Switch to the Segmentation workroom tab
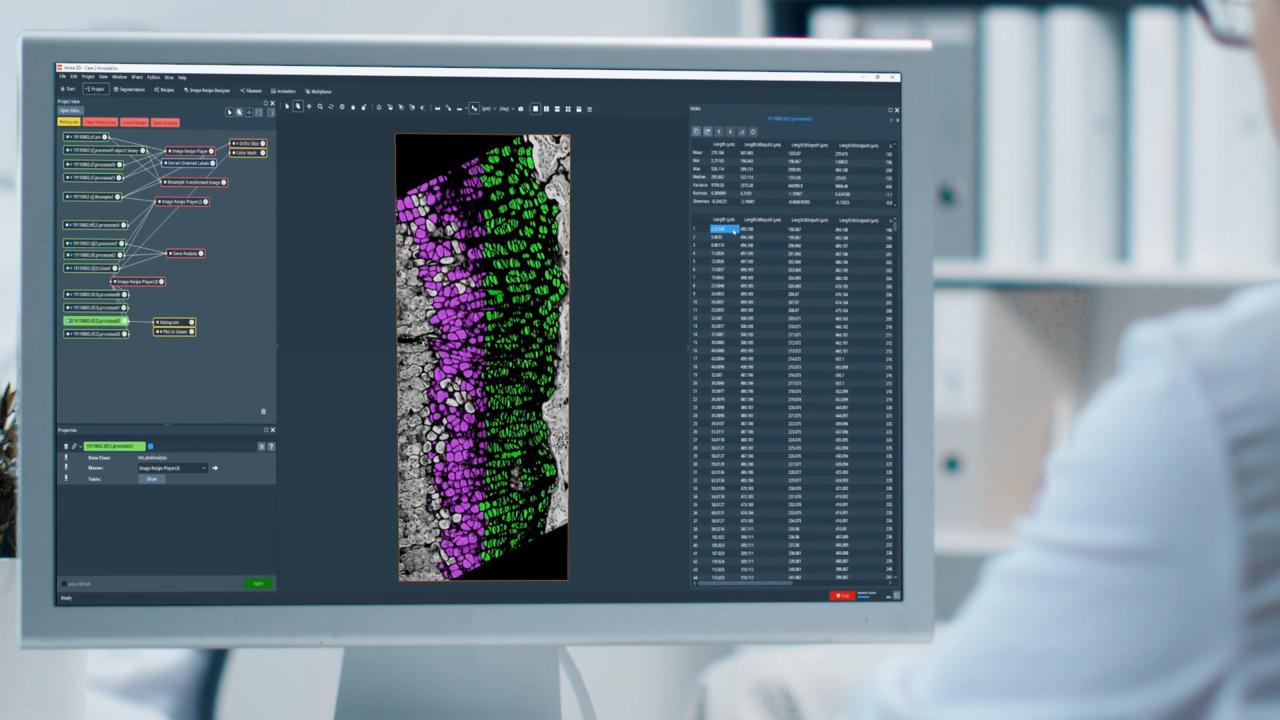The image size is (1280, 720). (129, 90)
